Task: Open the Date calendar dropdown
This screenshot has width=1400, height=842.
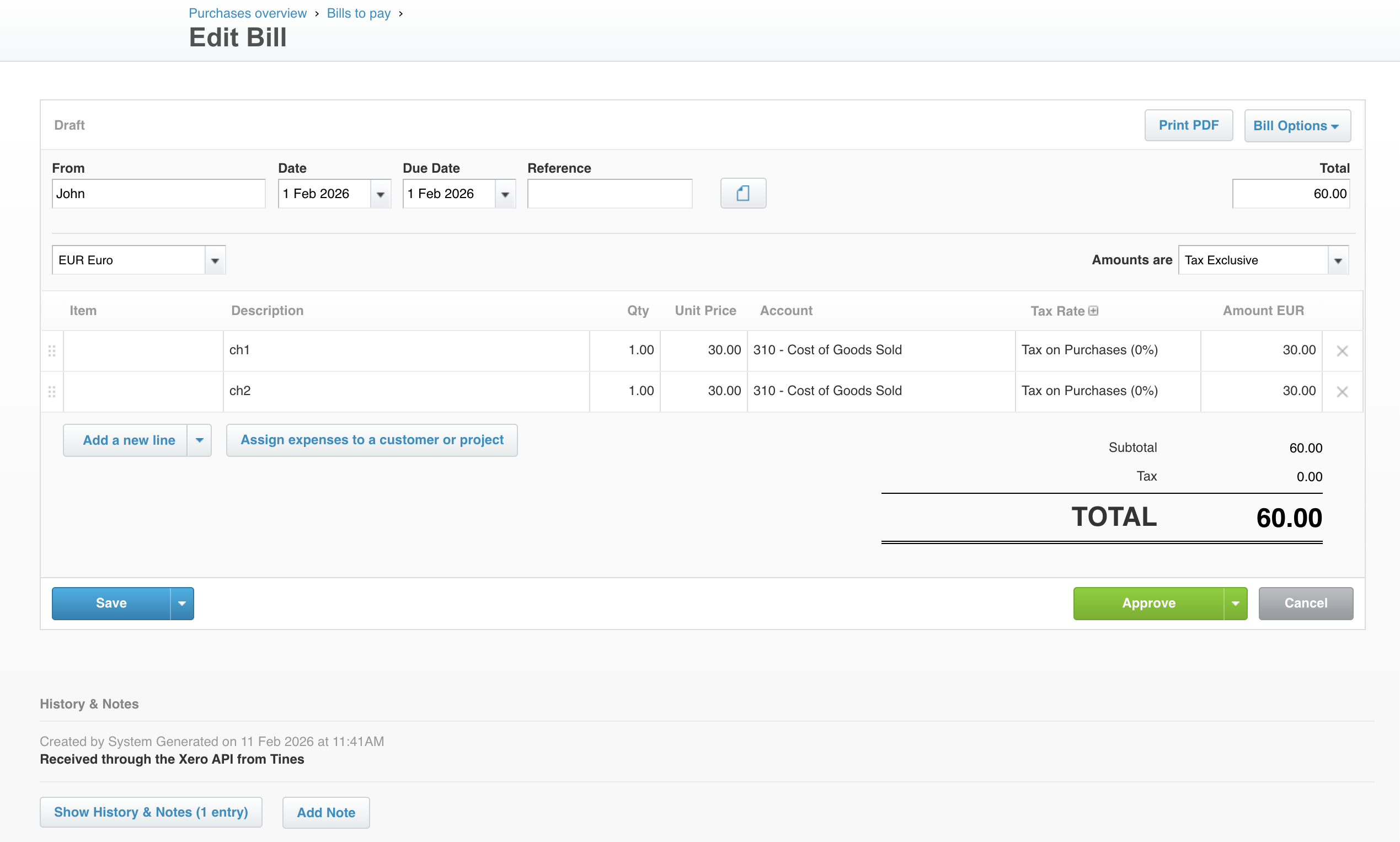Action: [380, 194]
